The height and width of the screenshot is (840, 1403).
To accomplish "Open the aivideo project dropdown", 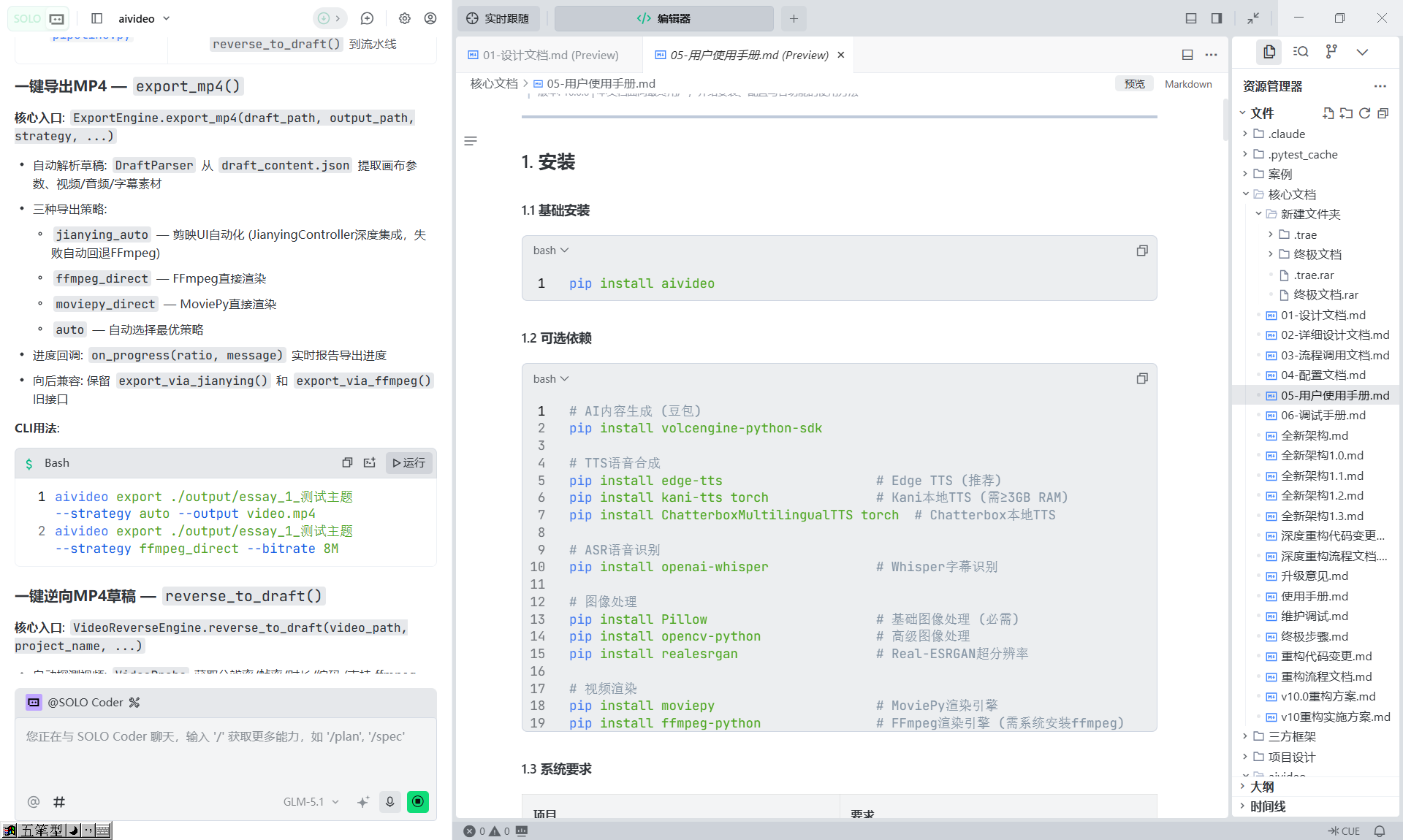I will pyautogui.click(x=145, y=18).
